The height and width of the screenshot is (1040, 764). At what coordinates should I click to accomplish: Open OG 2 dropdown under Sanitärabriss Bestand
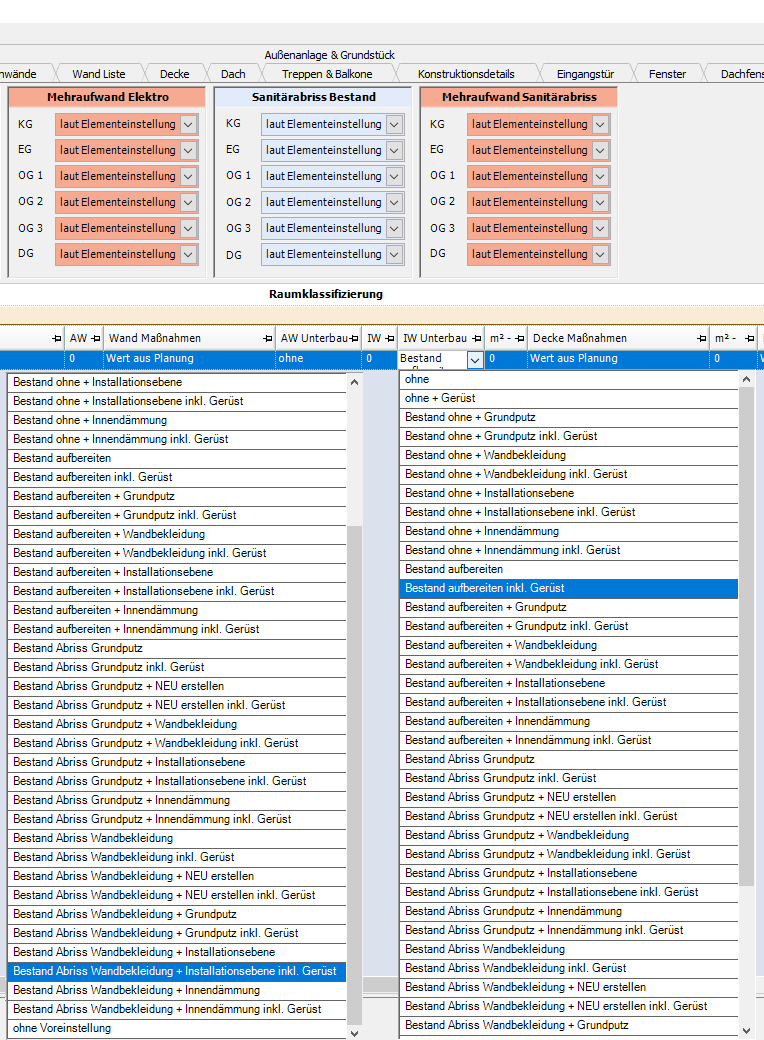(395, 202)
